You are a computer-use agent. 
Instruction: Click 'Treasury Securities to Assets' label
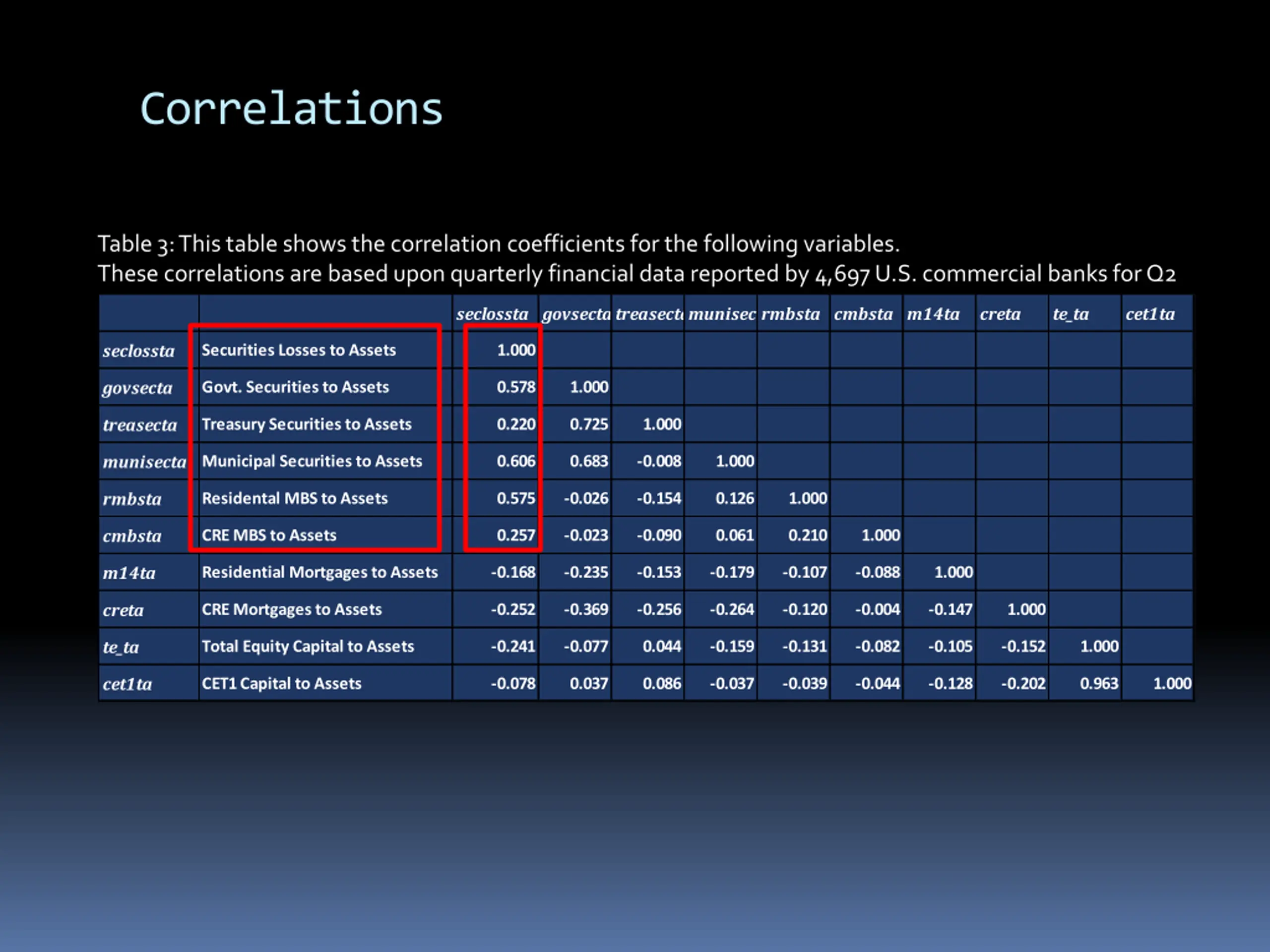point(307,424)
